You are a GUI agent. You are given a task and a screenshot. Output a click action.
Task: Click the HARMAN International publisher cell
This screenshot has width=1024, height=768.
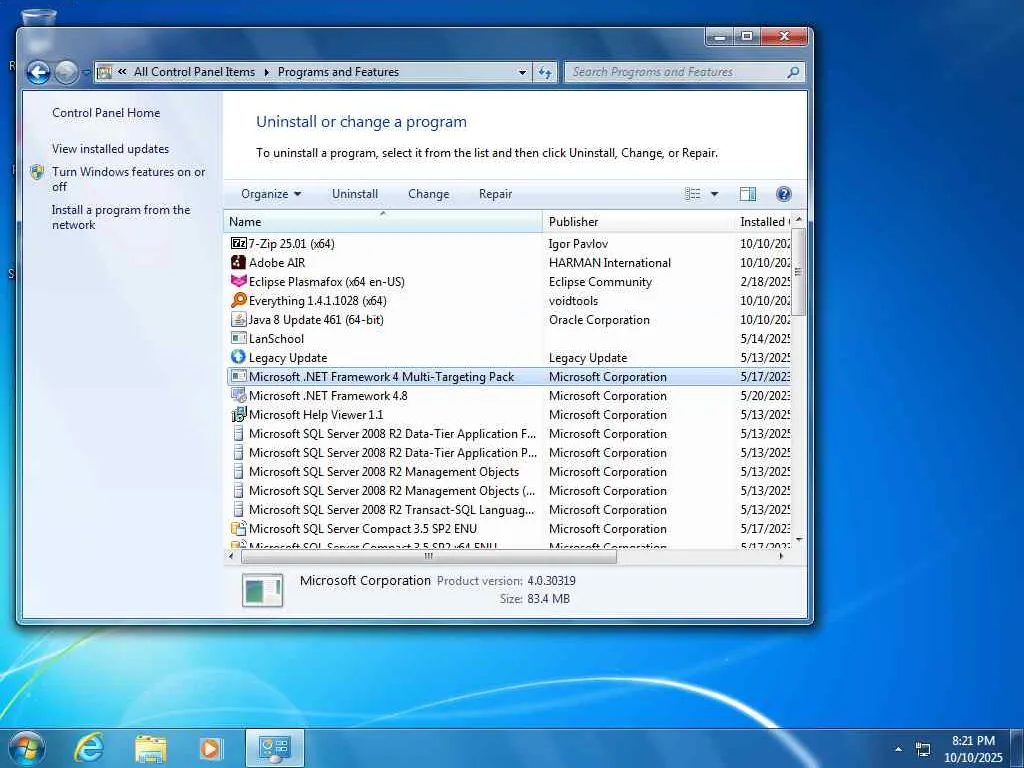tap(609, 263)
